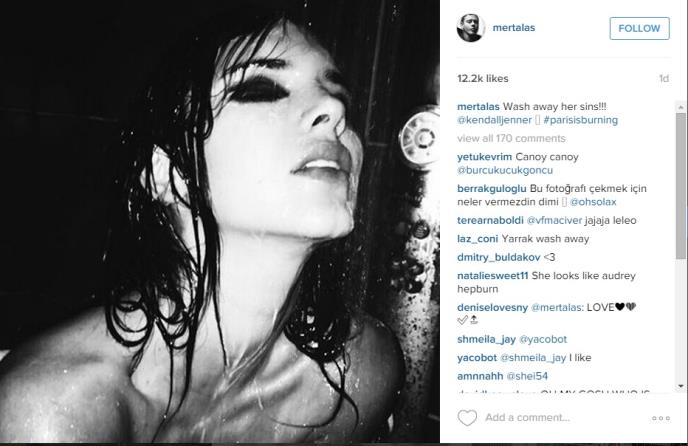Open yetukevrim commenter profile
The image size is (688, 446).
point(484,157)
